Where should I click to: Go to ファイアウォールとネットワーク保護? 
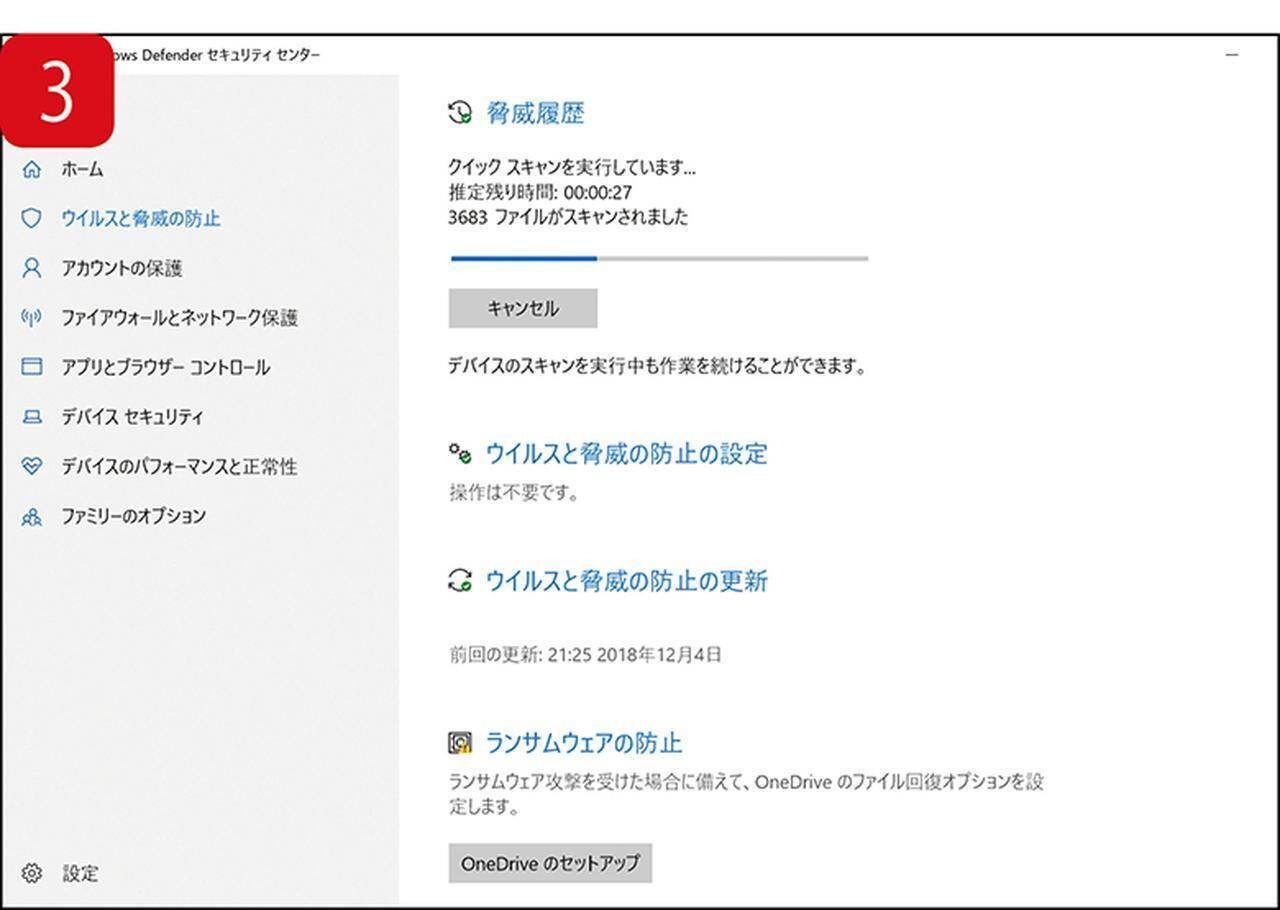click(180, 318)
